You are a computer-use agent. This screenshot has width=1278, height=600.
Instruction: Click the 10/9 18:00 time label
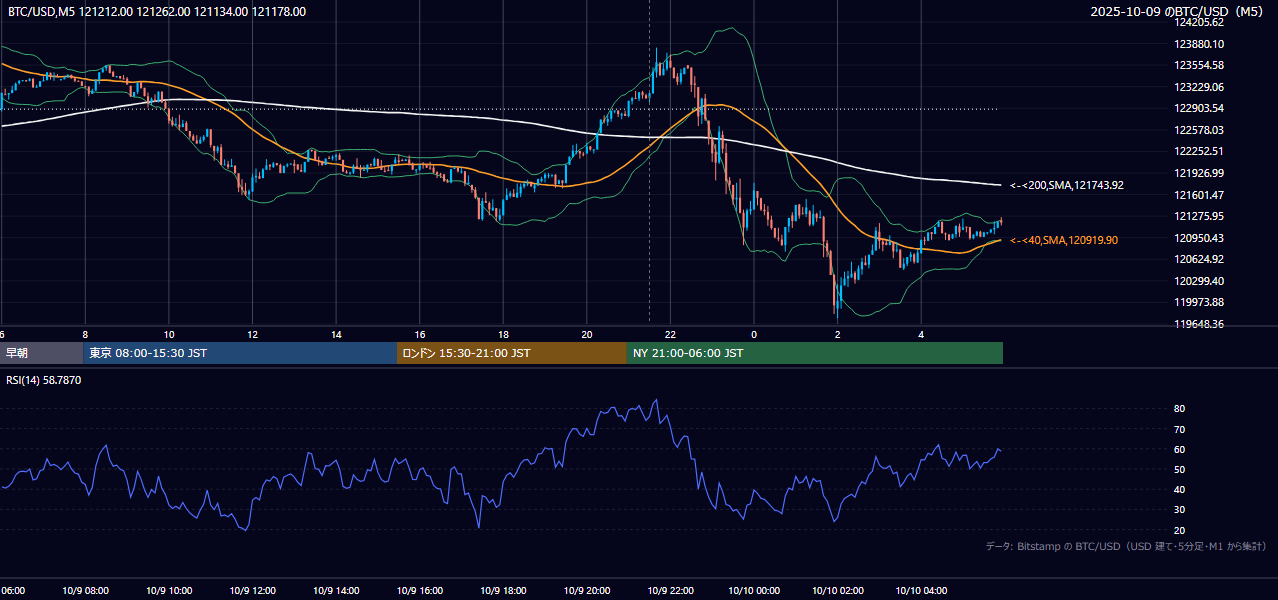(x=504, y=591)
